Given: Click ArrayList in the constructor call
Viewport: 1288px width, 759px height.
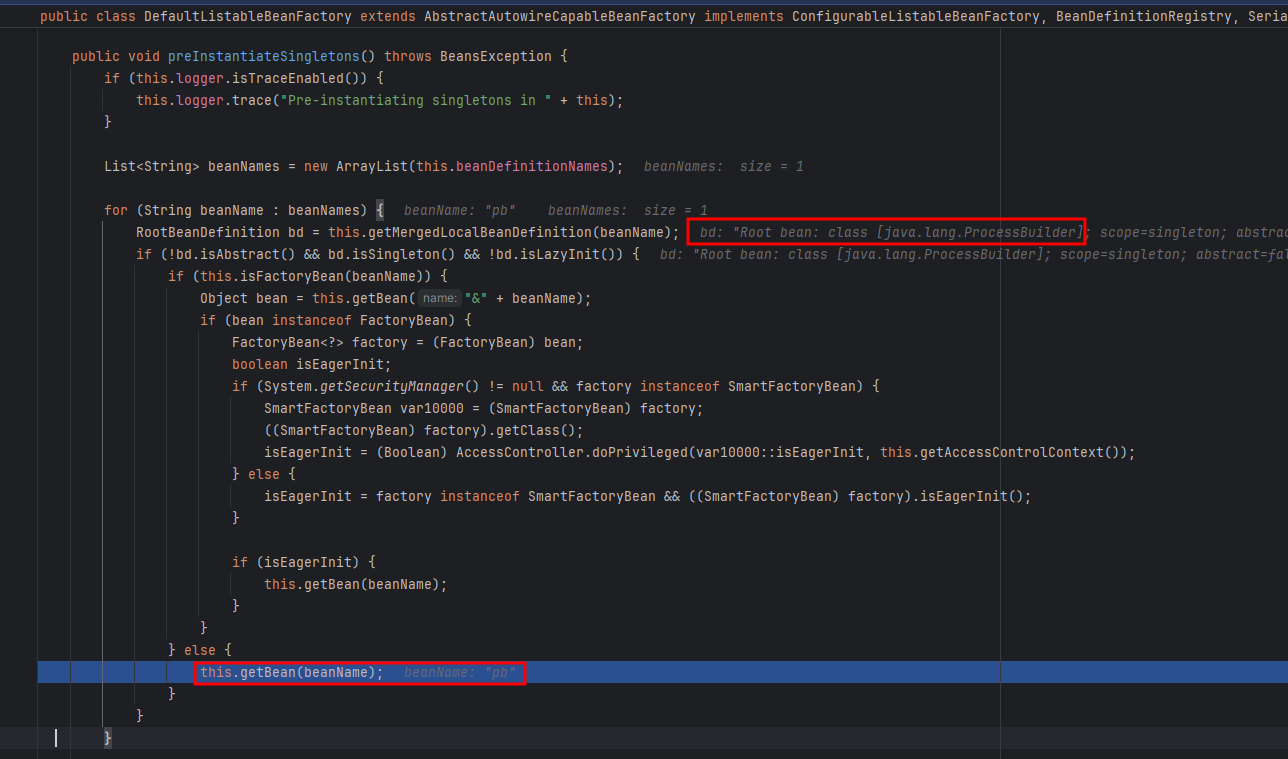Looking at the screenshot, I should [x=372, y=166].
